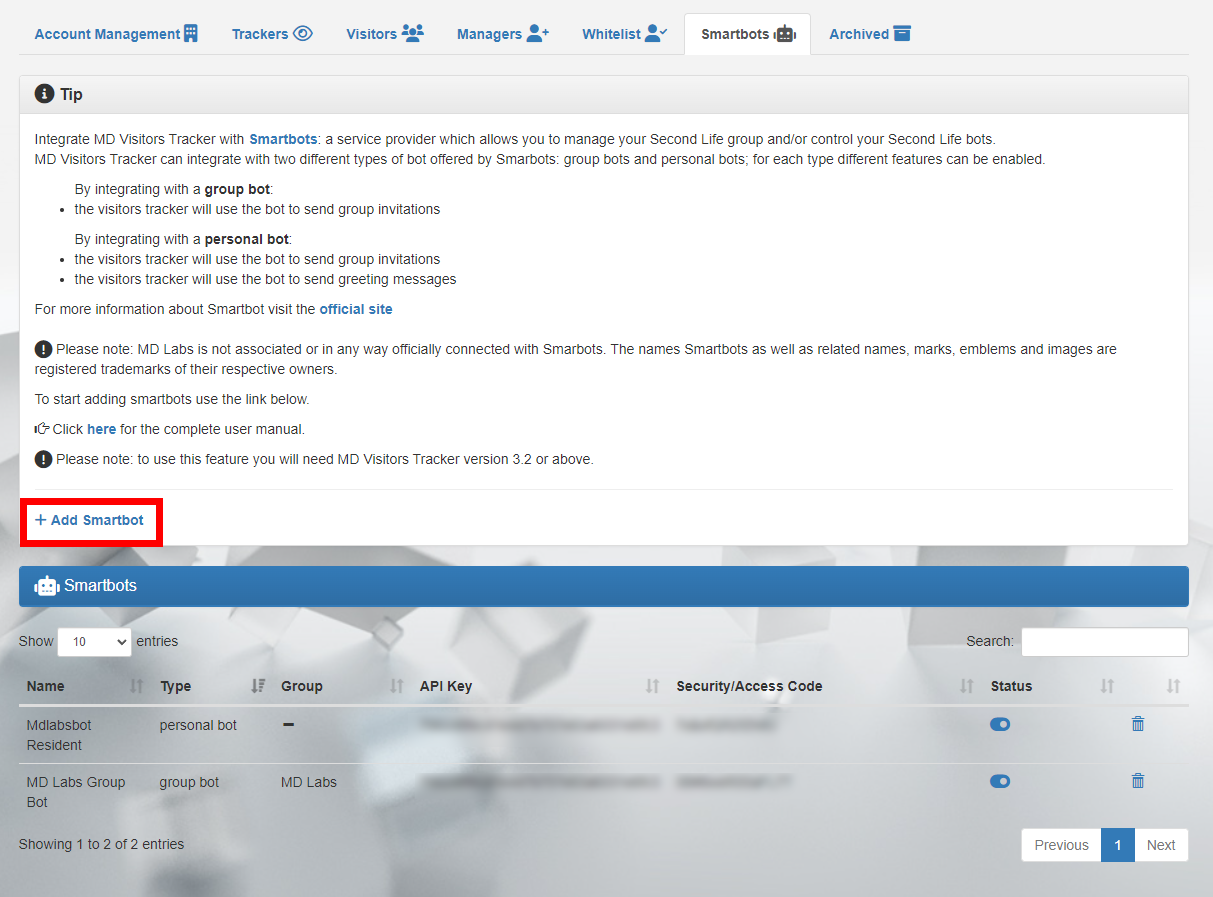Click the Tip panel heading

pyautogui.click(x=604, y=94)
